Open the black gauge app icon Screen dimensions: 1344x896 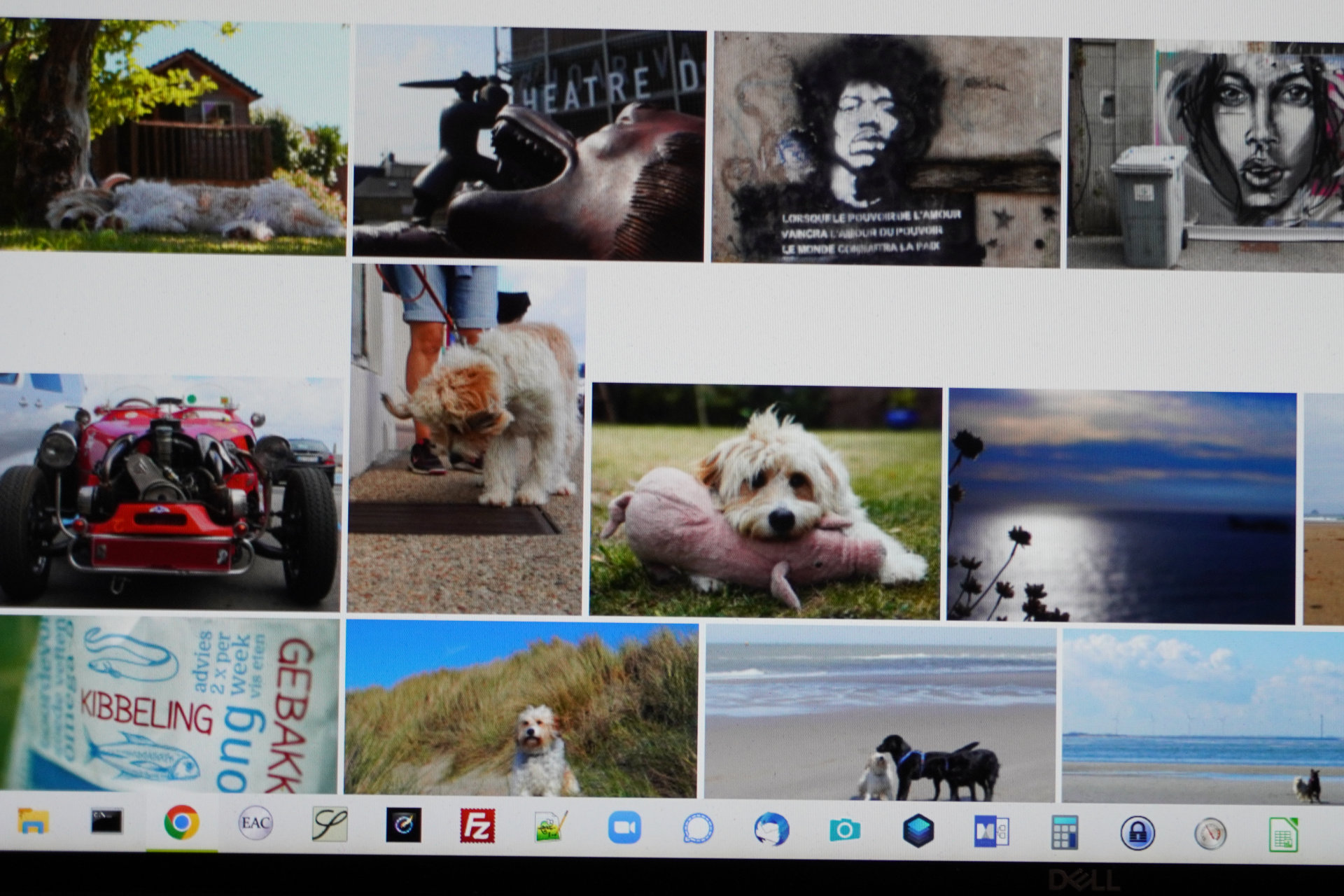404,825
